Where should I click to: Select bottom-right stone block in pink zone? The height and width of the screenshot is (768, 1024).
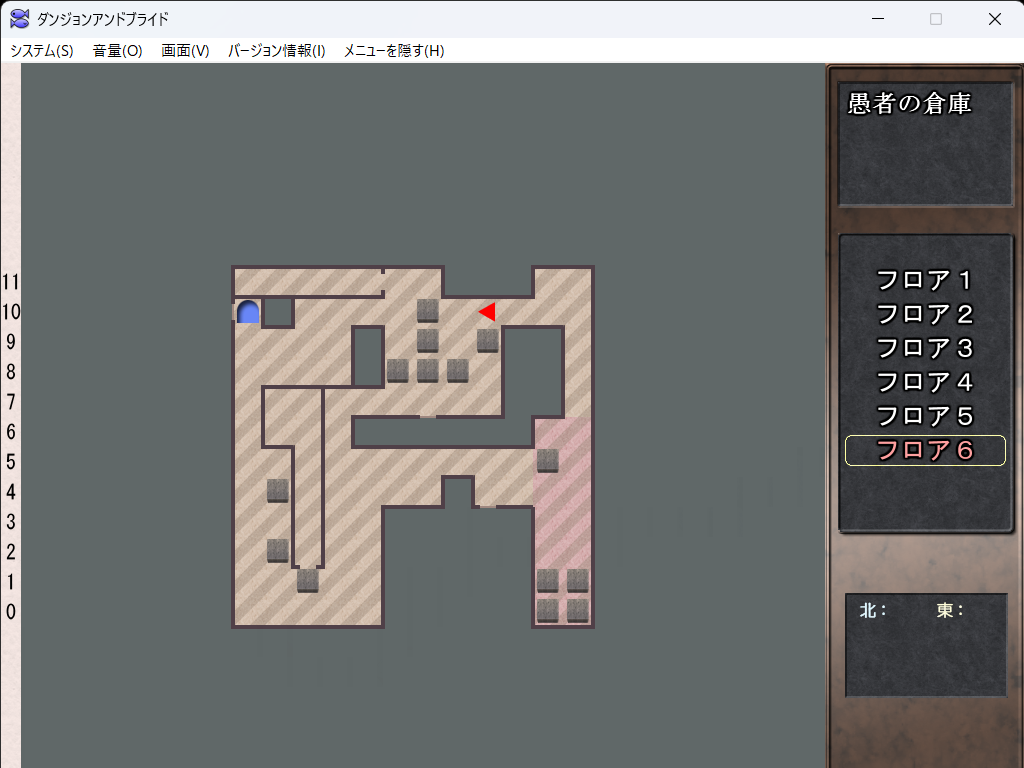tap(578, 610)
